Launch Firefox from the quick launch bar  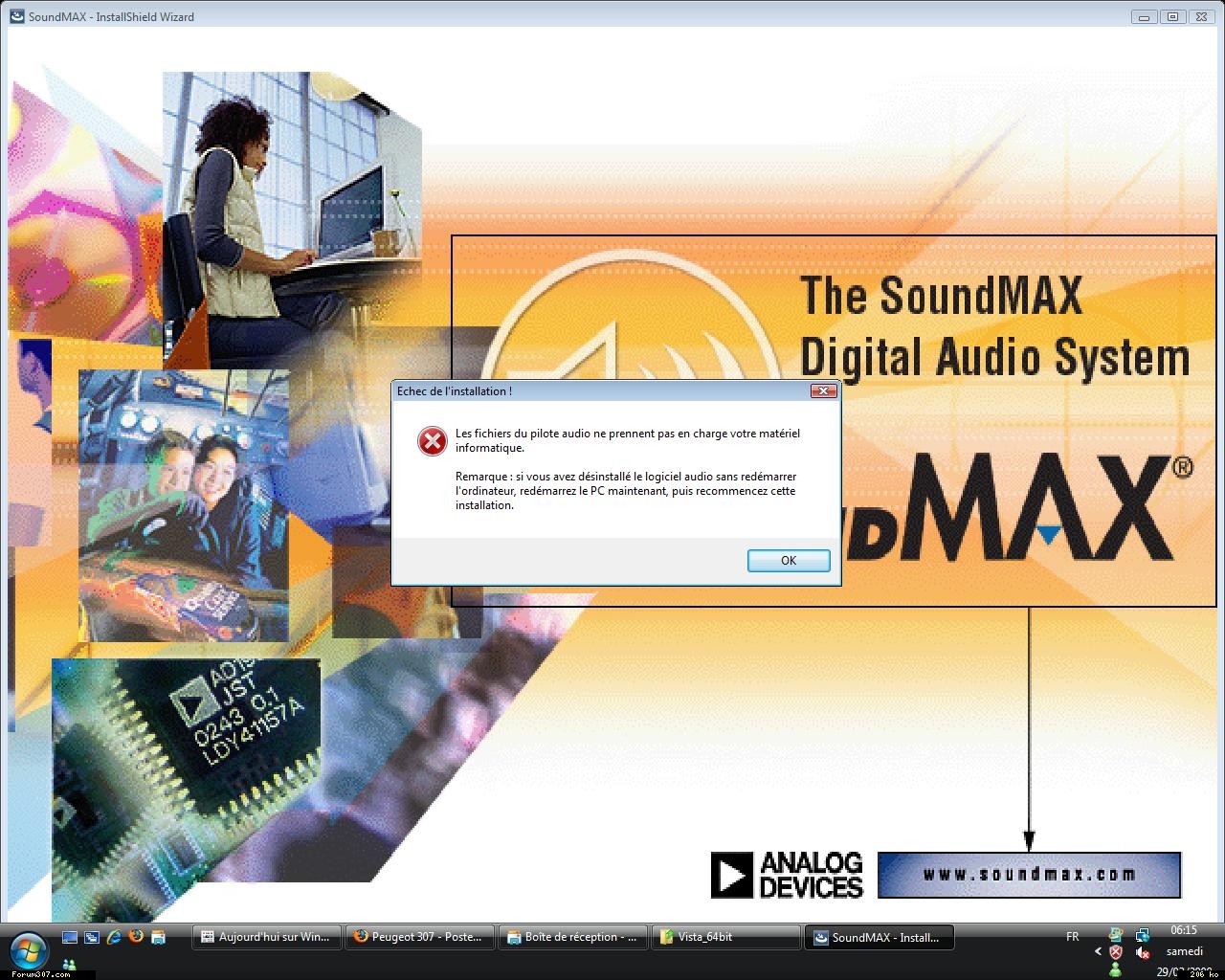[136, 937]
